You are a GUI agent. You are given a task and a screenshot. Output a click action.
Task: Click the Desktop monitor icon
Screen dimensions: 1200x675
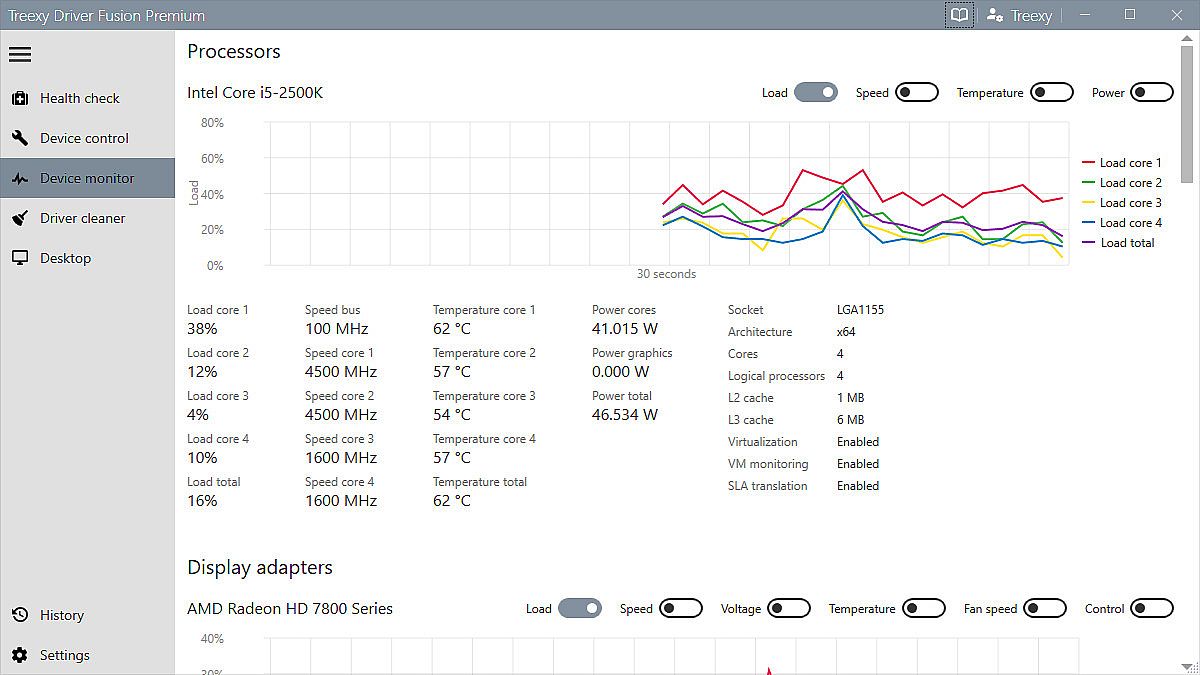(x=20, y=258)
